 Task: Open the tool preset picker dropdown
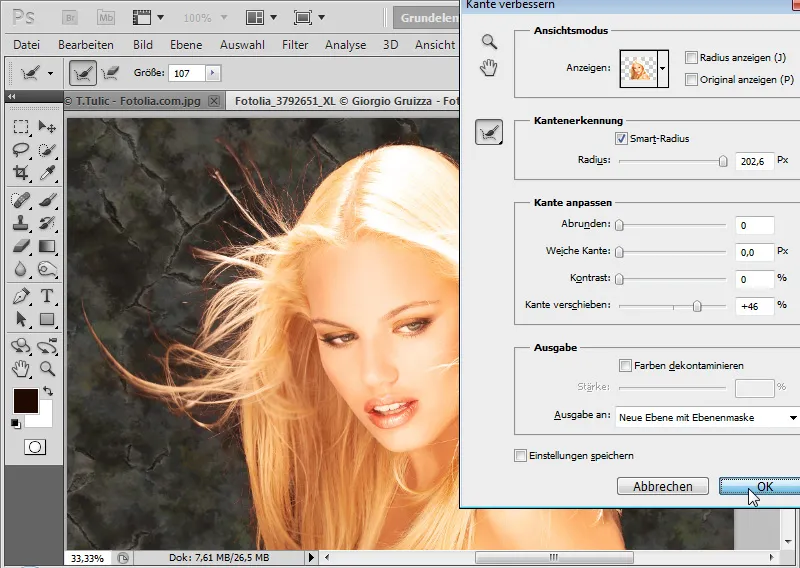tap(50, 73)
